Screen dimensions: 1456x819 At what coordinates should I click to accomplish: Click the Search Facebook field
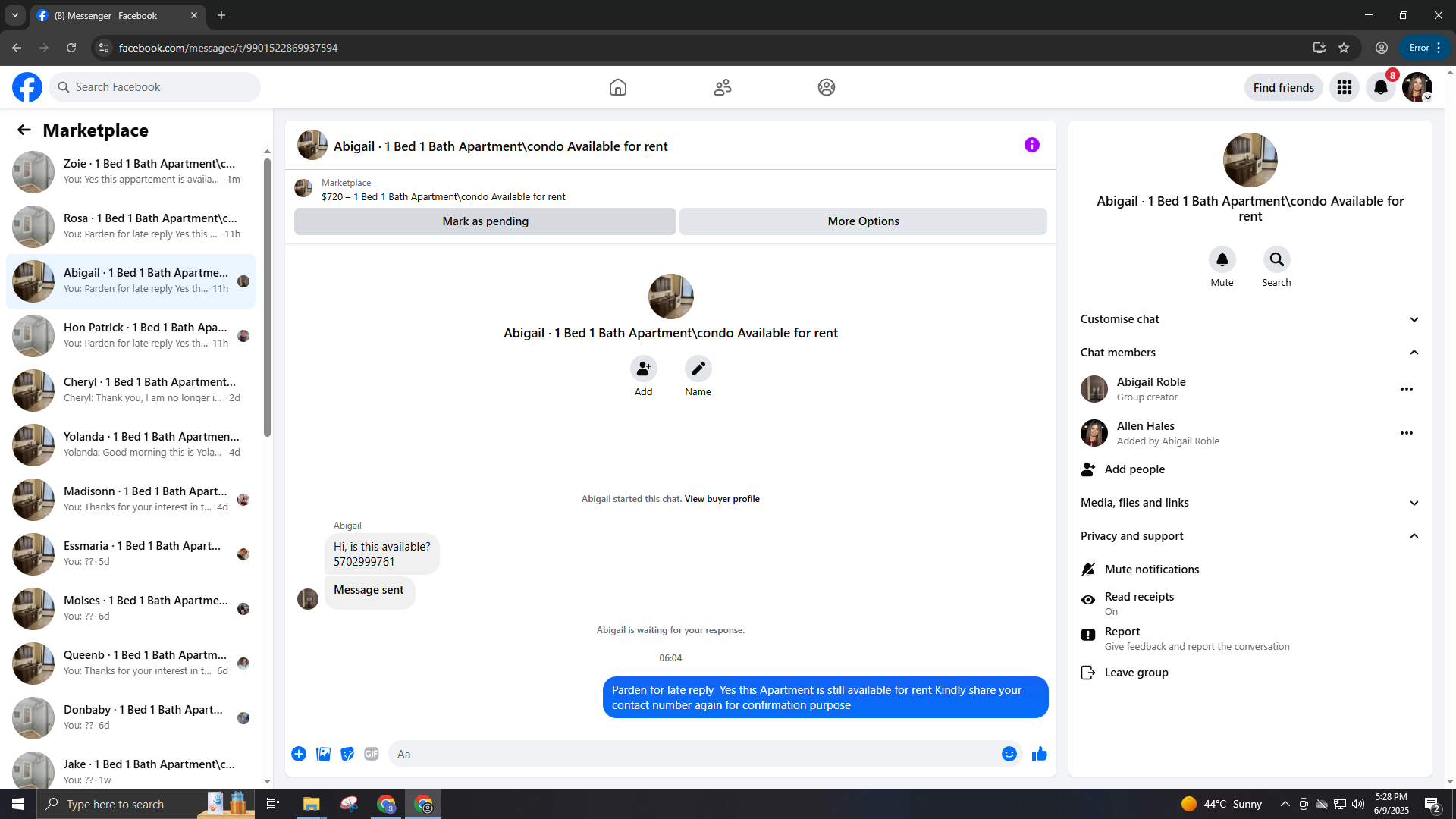click(x=155, y=87)
